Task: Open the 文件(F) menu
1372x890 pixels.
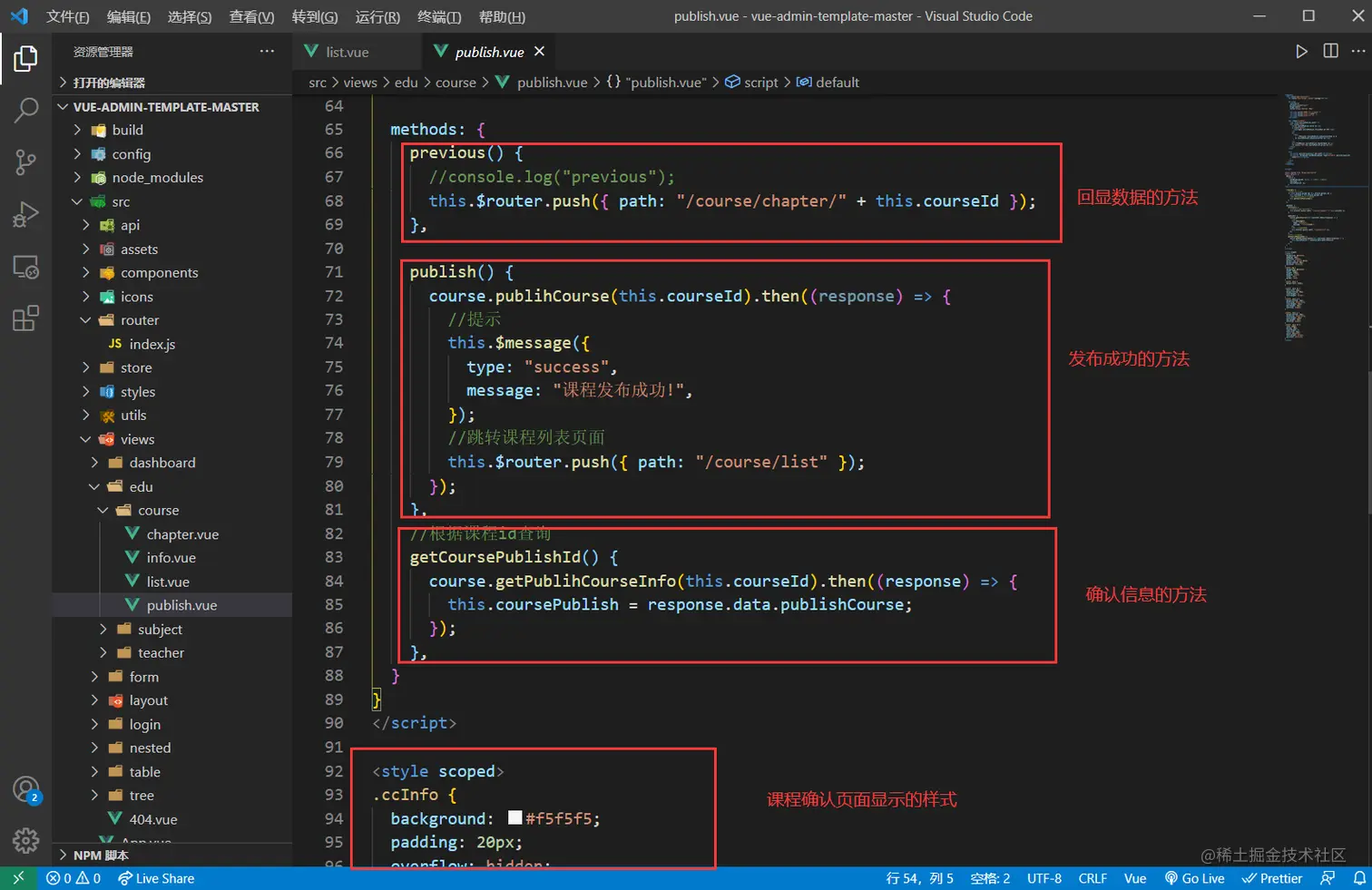Action: [x=68, y=16]
